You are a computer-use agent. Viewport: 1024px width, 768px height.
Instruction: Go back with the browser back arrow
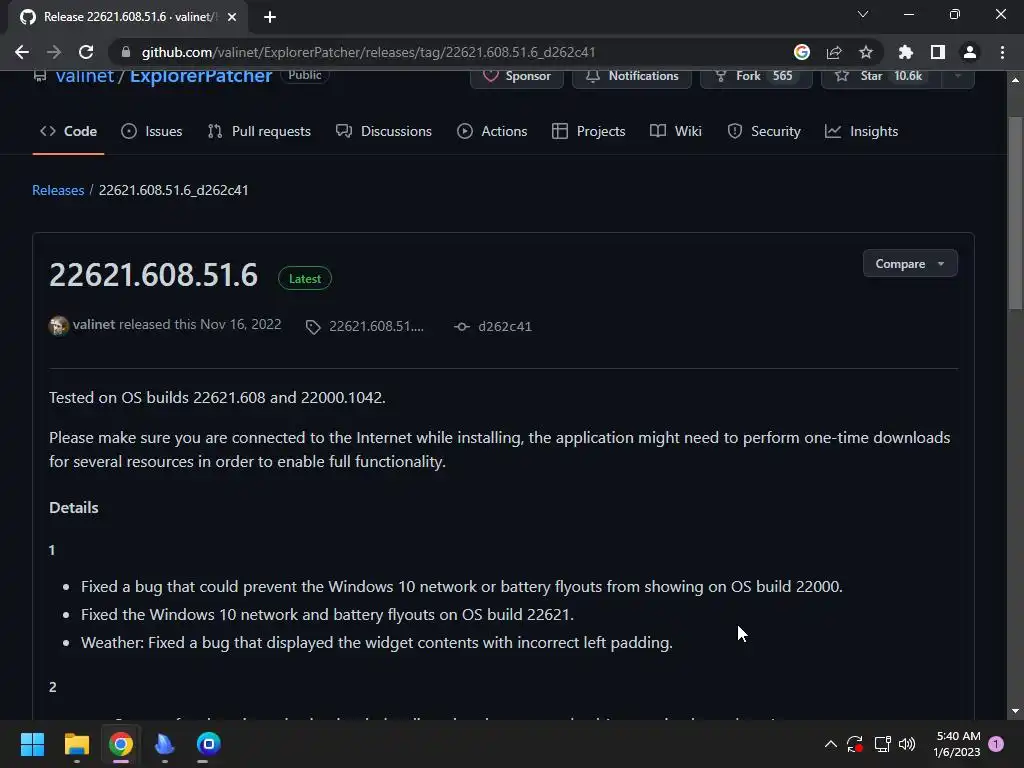[x=22, y=52]
